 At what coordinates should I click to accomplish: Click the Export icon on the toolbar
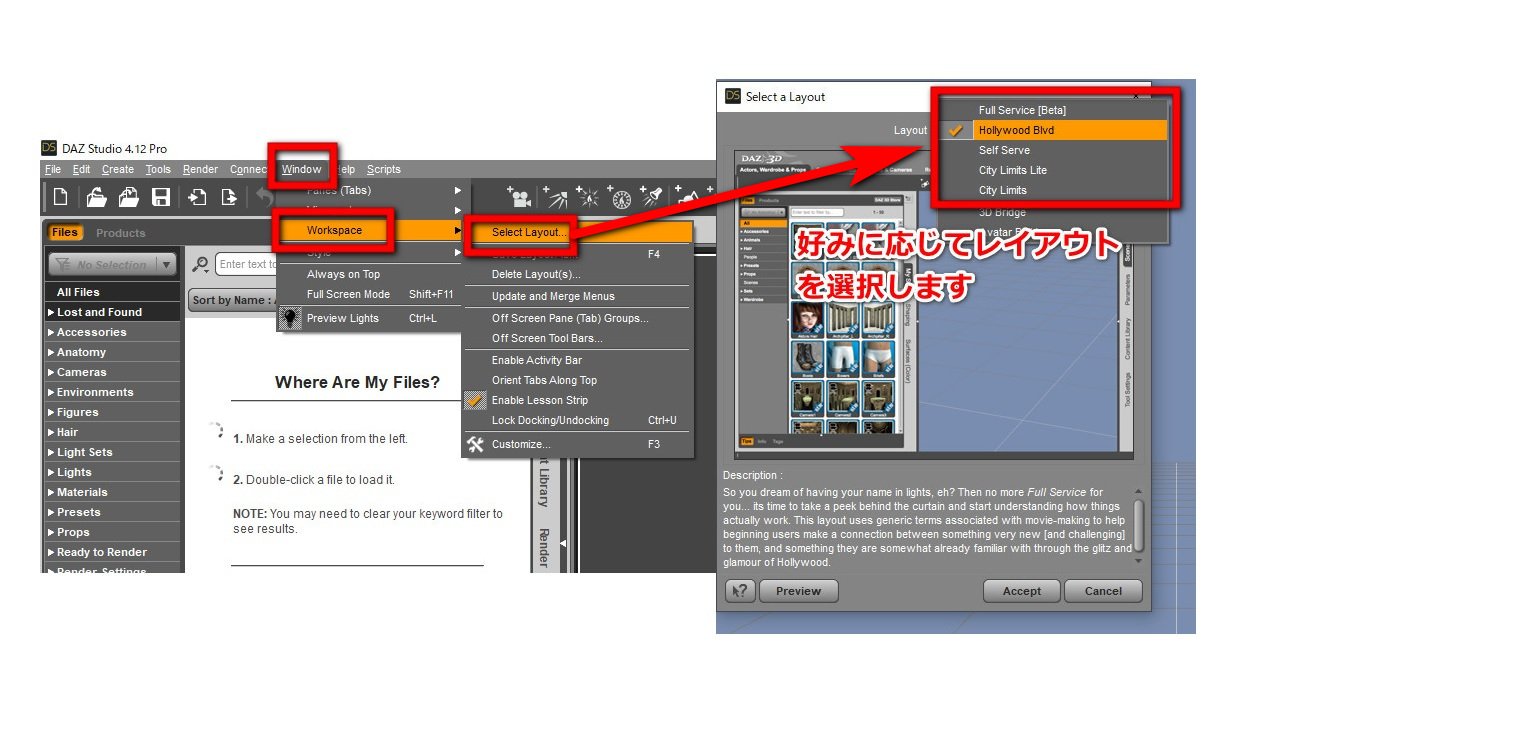(228, 197)
